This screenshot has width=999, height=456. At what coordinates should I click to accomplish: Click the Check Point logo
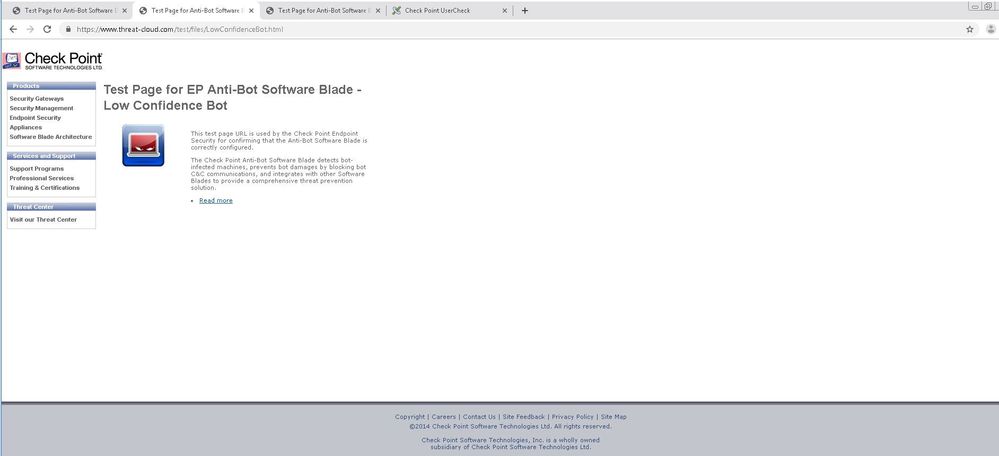[x=52, y=61]
